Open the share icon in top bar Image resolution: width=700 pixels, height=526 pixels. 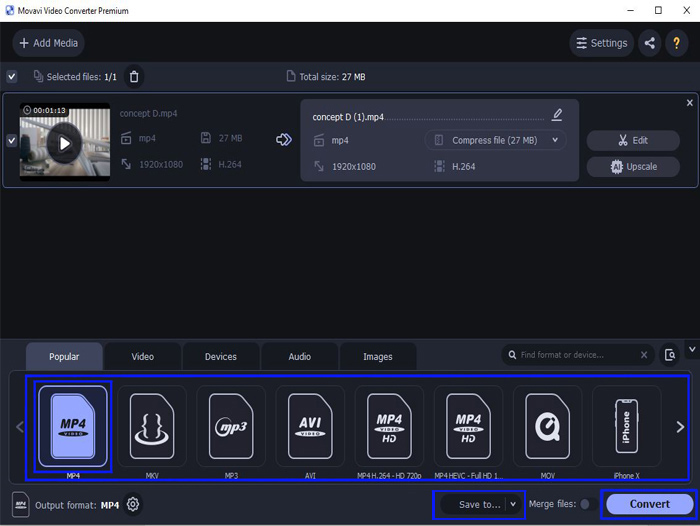pyautogui.click(x=650, y=43)
